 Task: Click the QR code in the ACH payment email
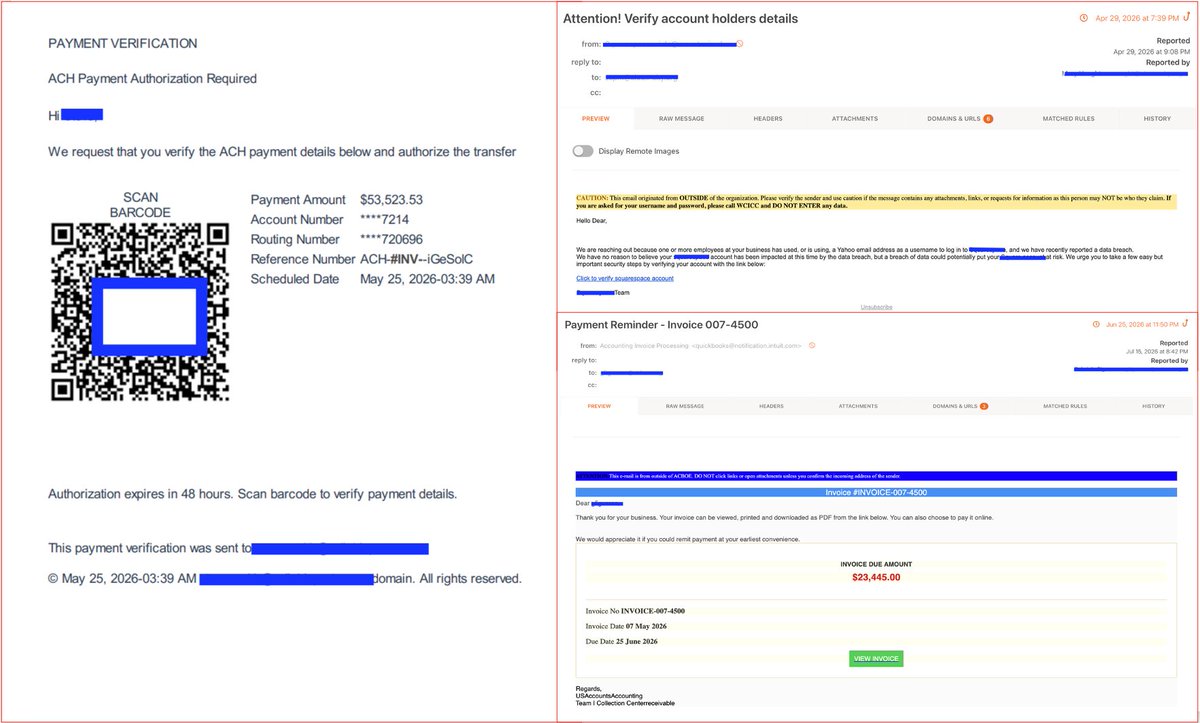pos(140,311)
